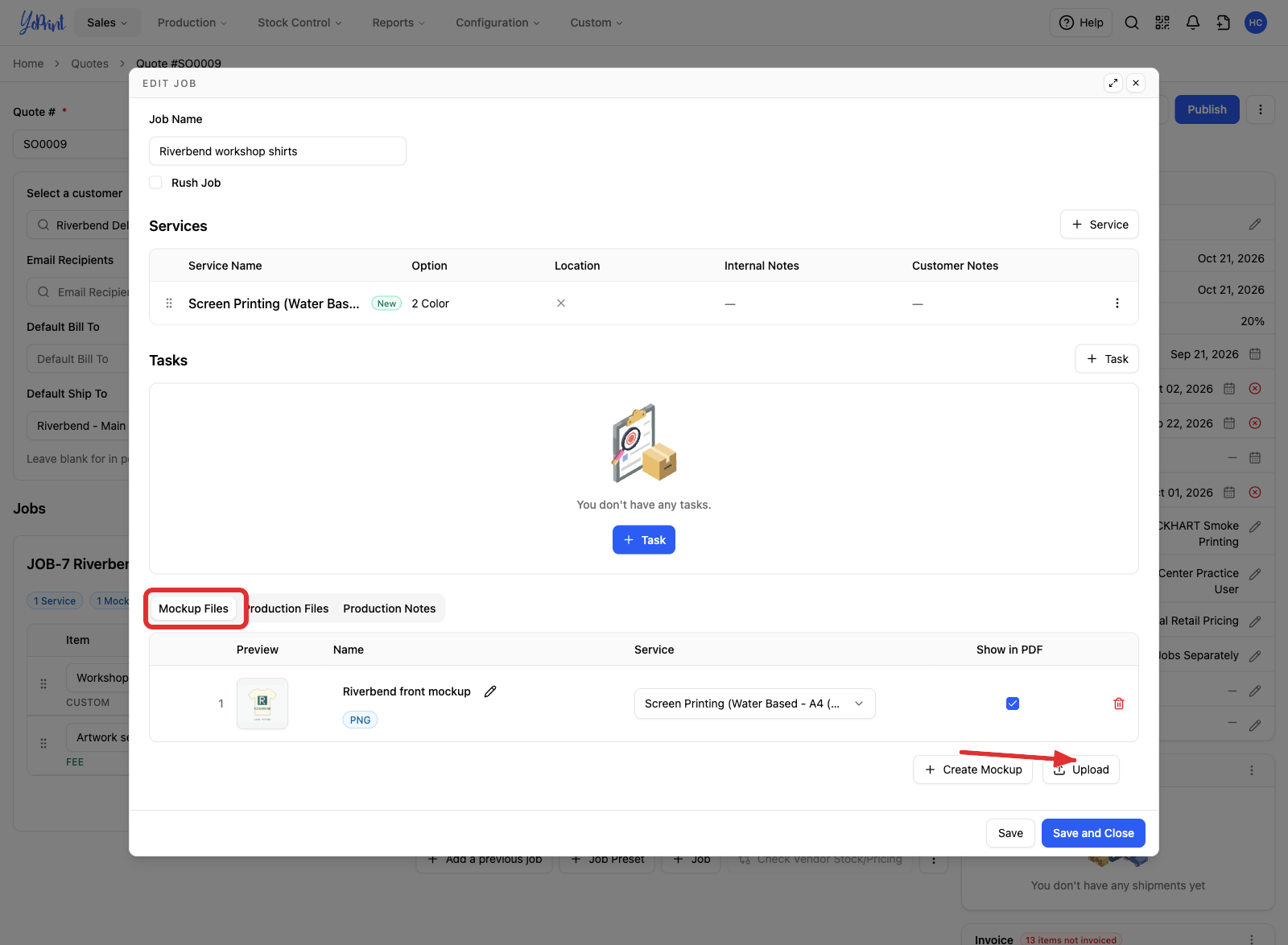1288x945 pixels.
Task: Open the Custom menu
Action: [597, 23]
